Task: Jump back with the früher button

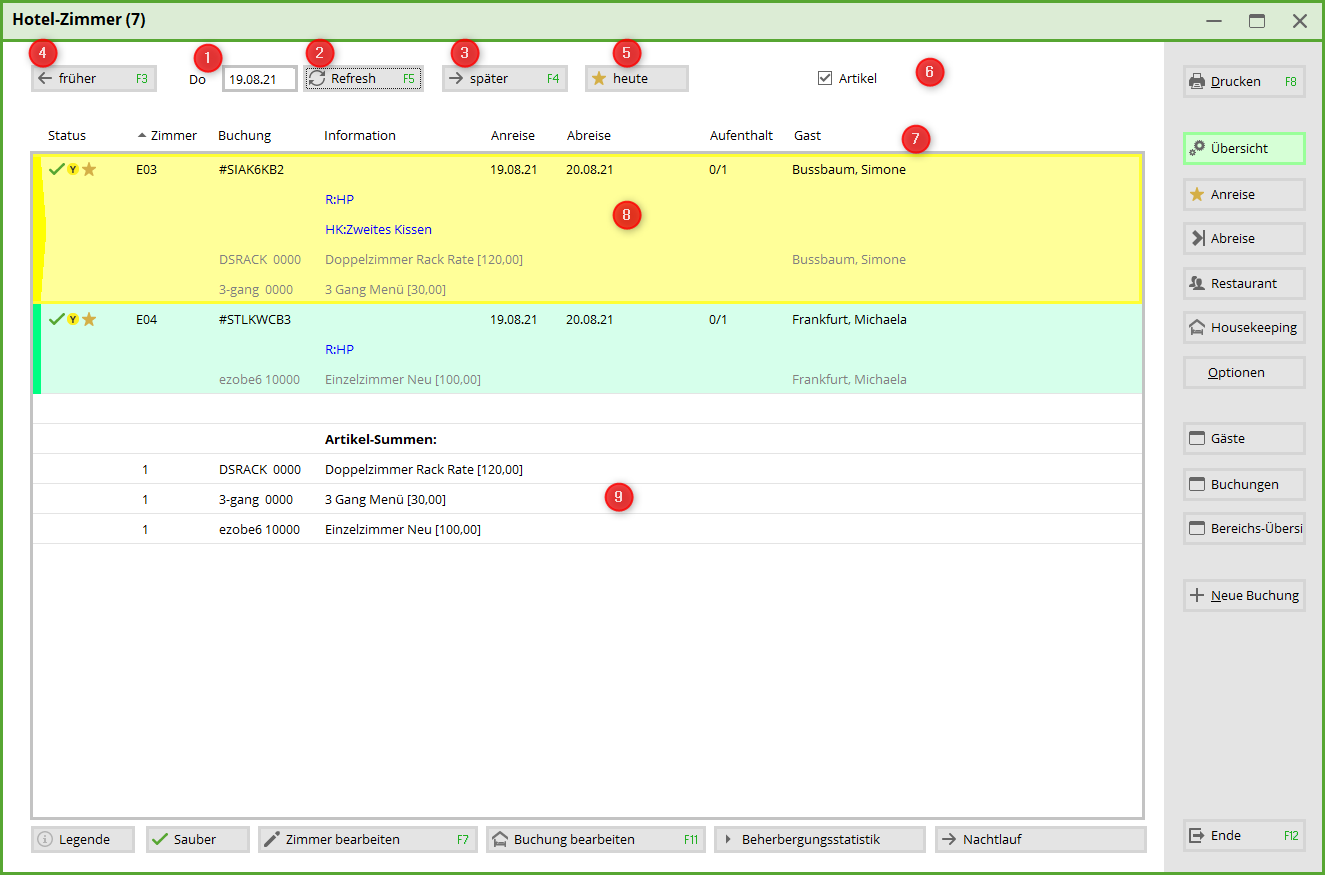Action: [93, 79]
